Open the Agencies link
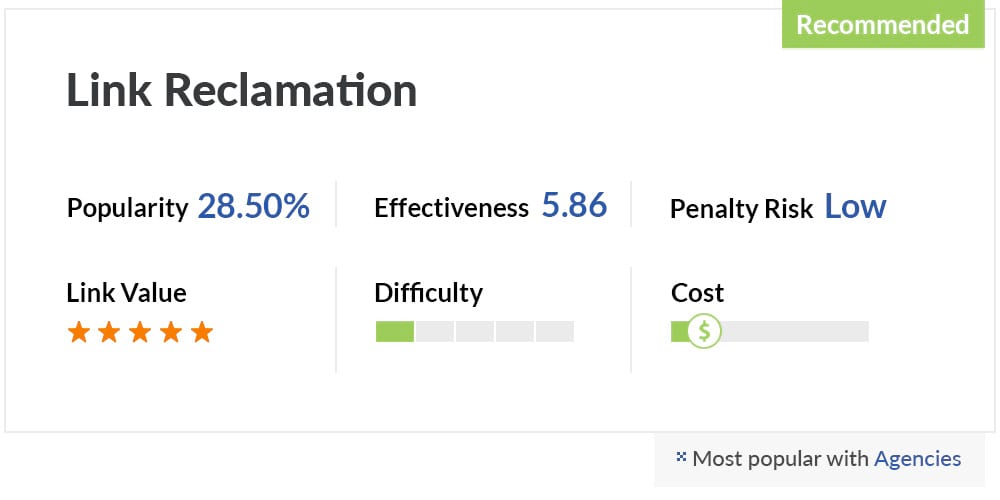This screenshot has width=1000, height=500. point(917,459)
